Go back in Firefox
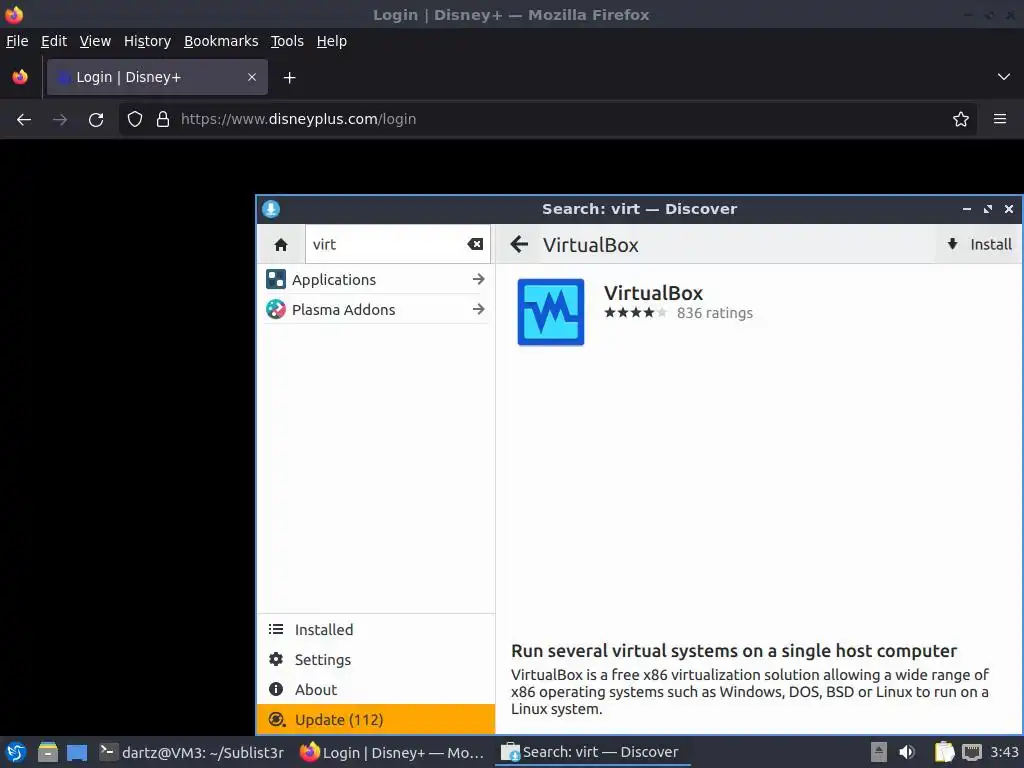Image resolution: width=1024 pixels, height=768 pixels. pyautogui.click(x=24, y=120)
